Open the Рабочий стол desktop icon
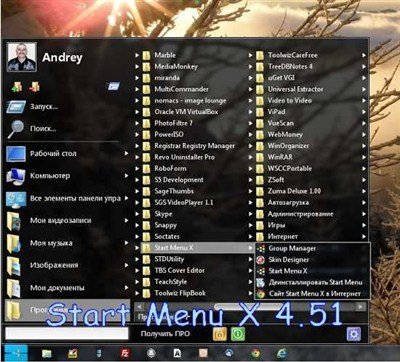400x362 pixels. point(16,154)
